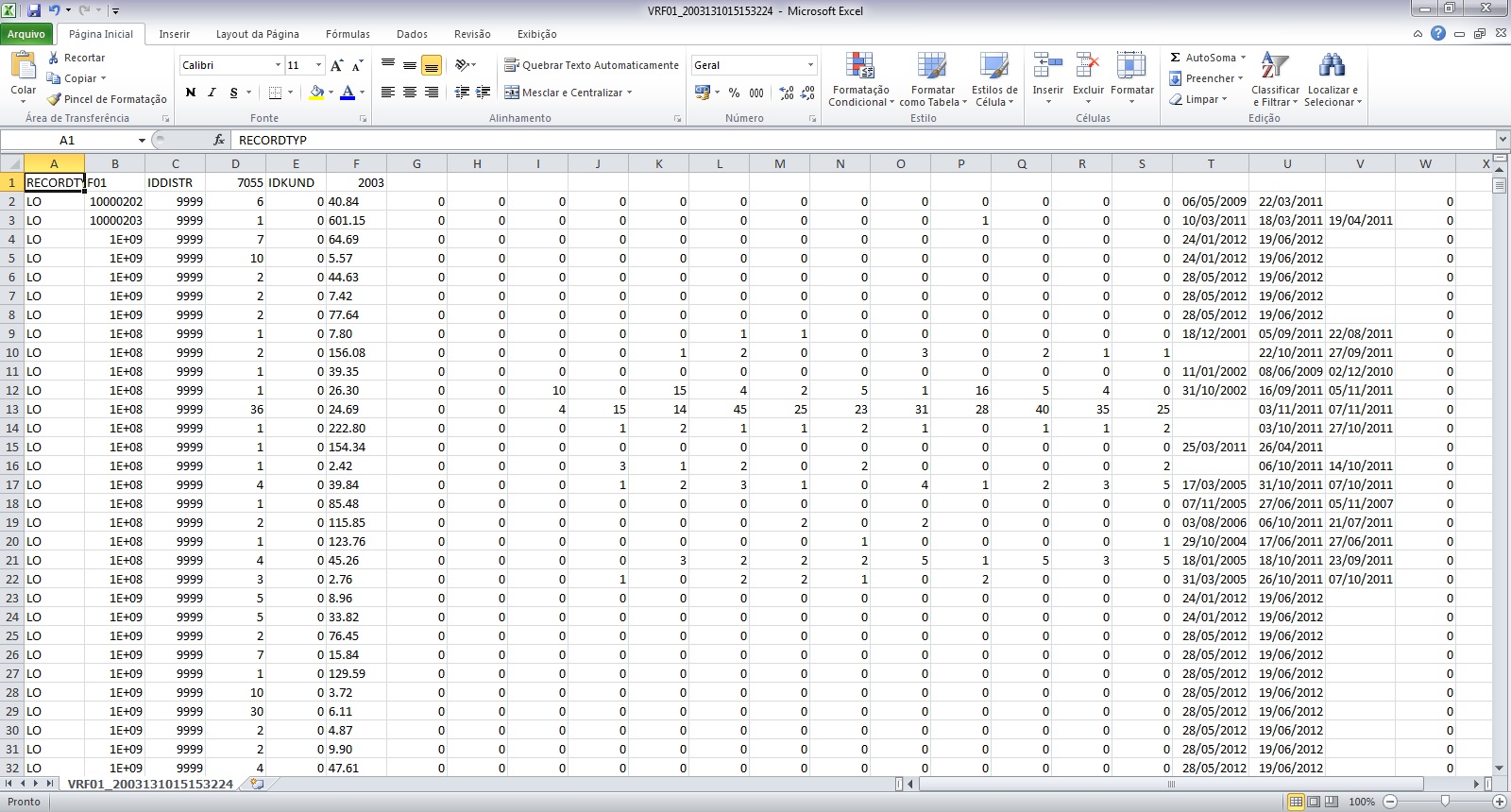Open Arquivo tab
Screen dimensions: 1511x812
(x=26, y=34)
